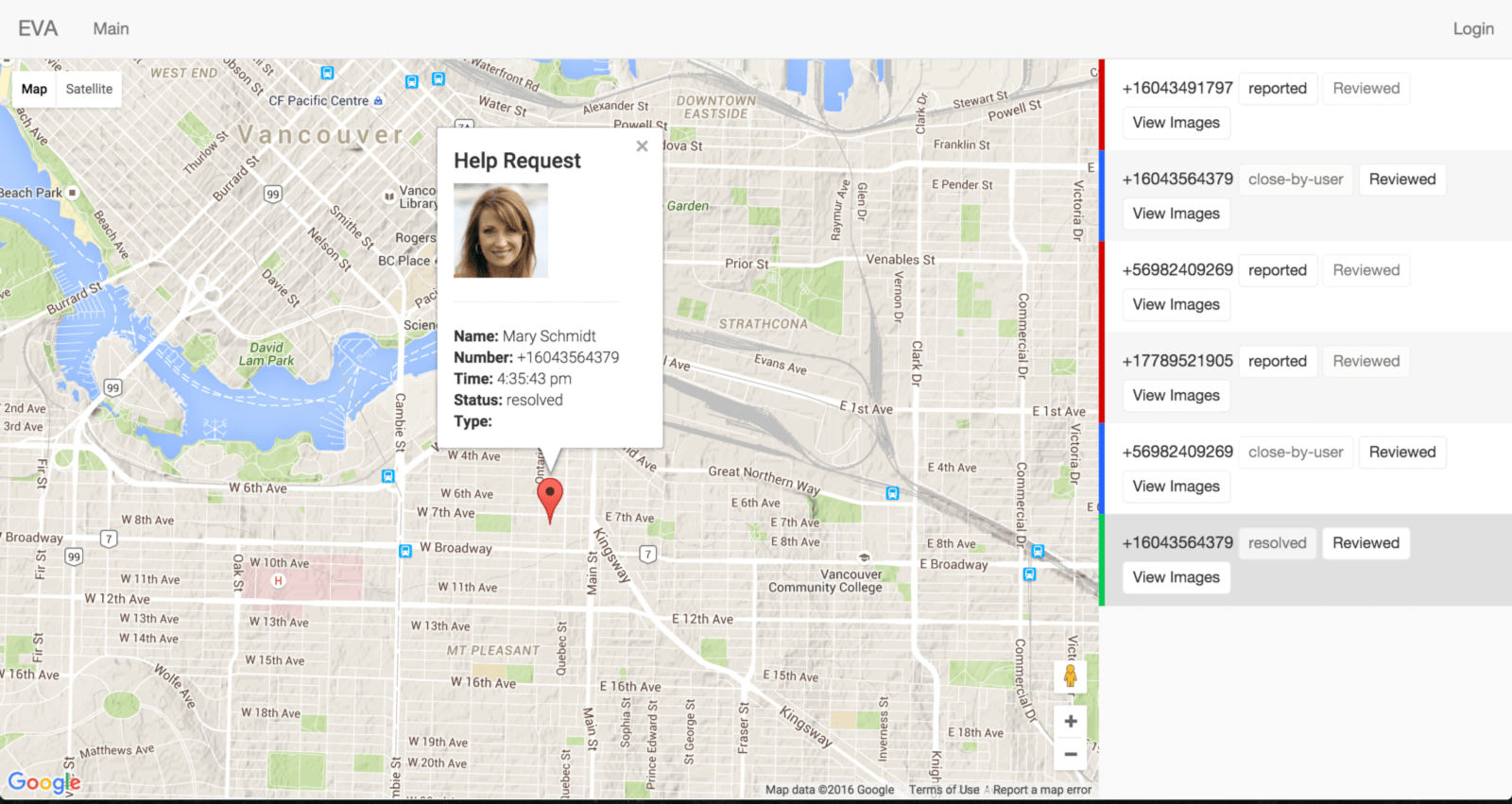The image size is (1512, 804).
Task: Select phone number +17789521905 in list
Action: [x=1177, y=361]
